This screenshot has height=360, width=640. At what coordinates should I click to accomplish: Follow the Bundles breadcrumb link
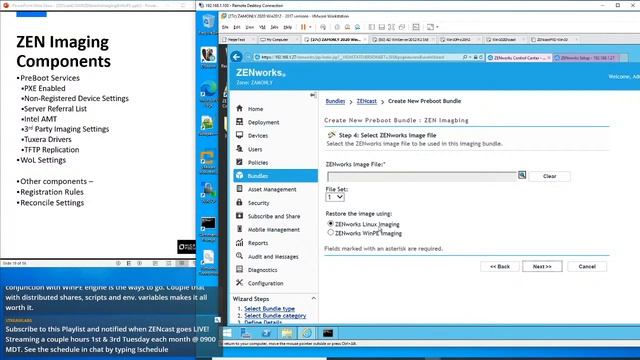[335, 101]
